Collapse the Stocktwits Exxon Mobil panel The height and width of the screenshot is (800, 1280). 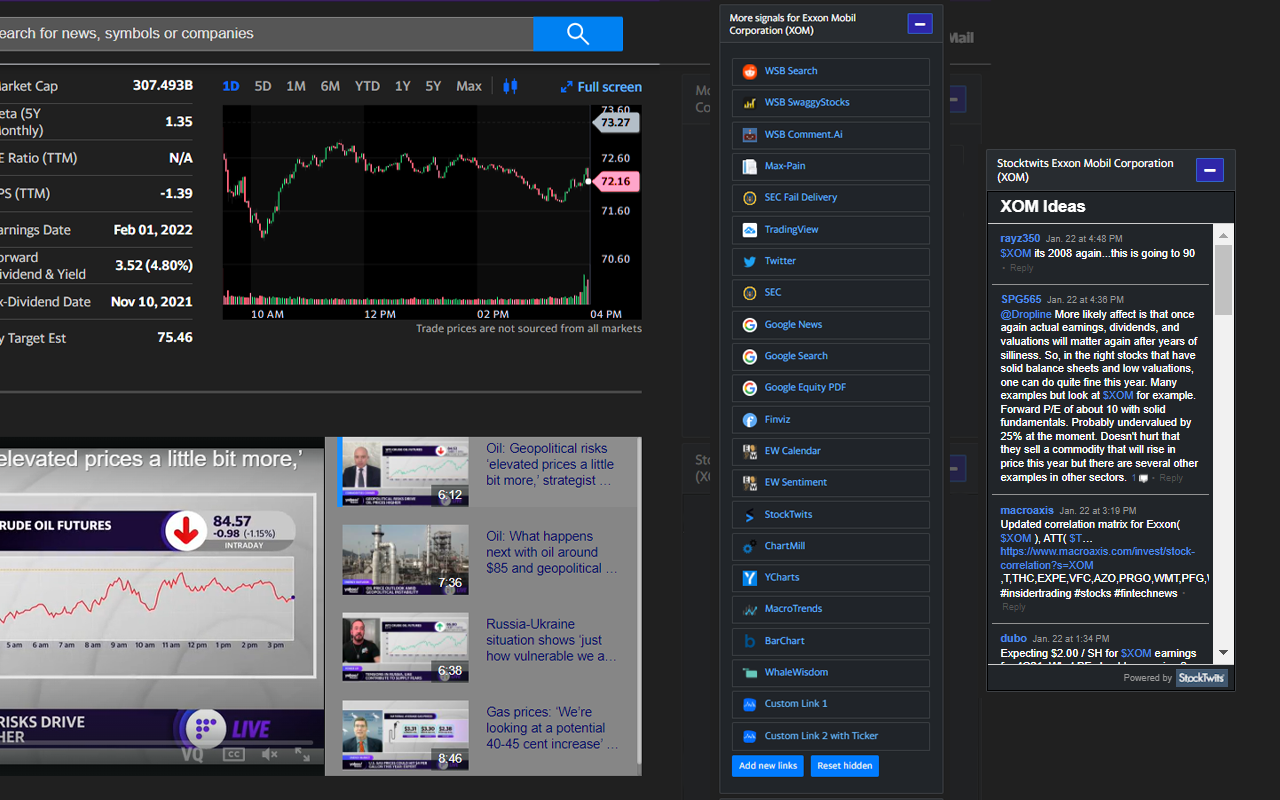(1210, 170)
